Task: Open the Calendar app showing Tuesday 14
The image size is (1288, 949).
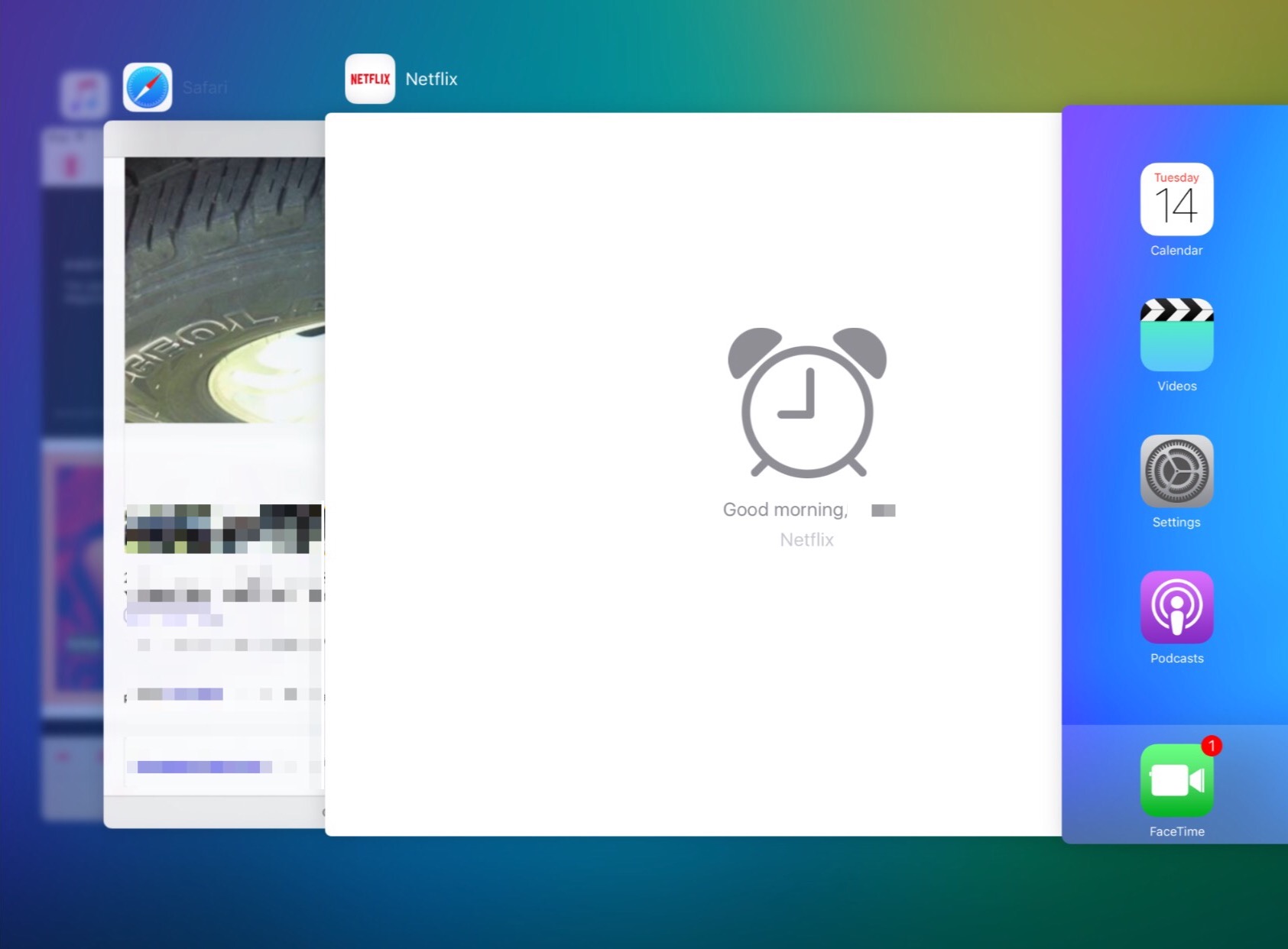Action: 1176,199
